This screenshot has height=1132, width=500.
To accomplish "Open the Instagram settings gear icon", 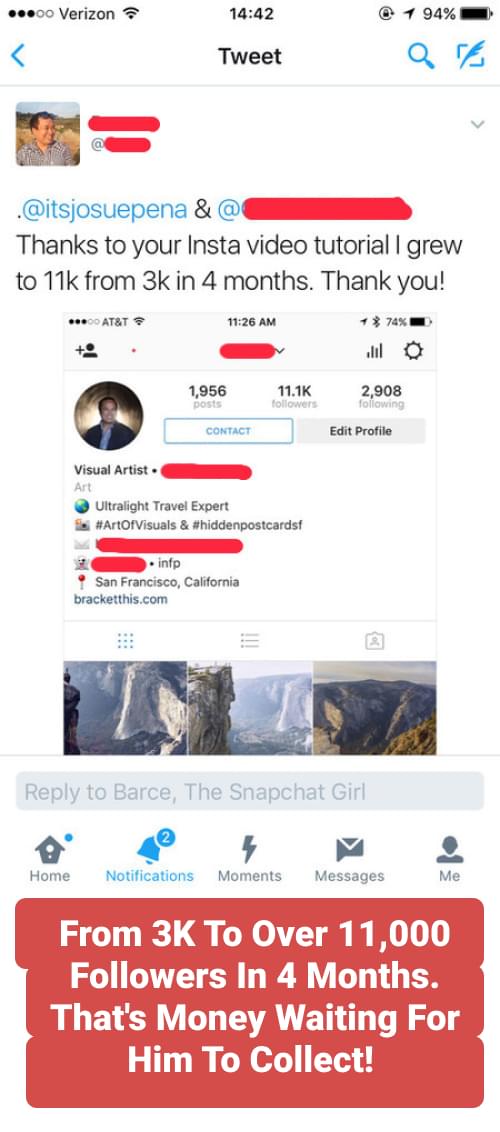I will coord(413,352).
